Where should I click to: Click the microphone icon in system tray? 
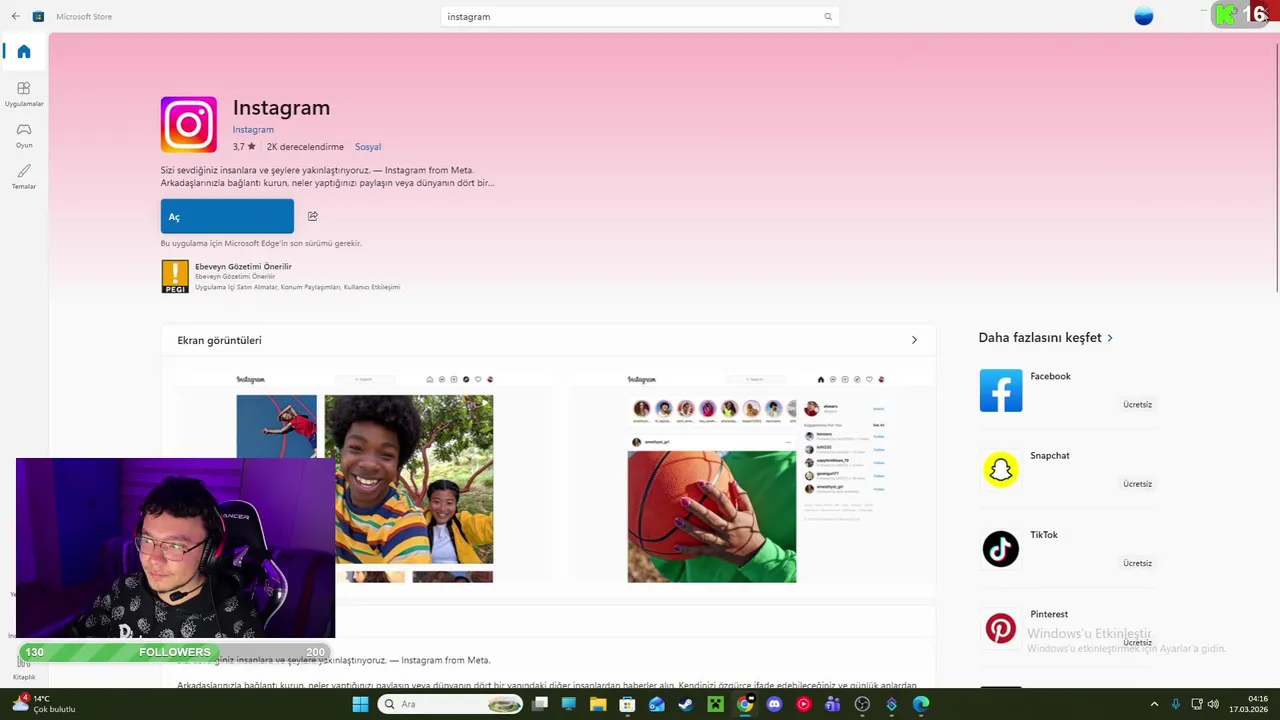[x=1176, y=704]
